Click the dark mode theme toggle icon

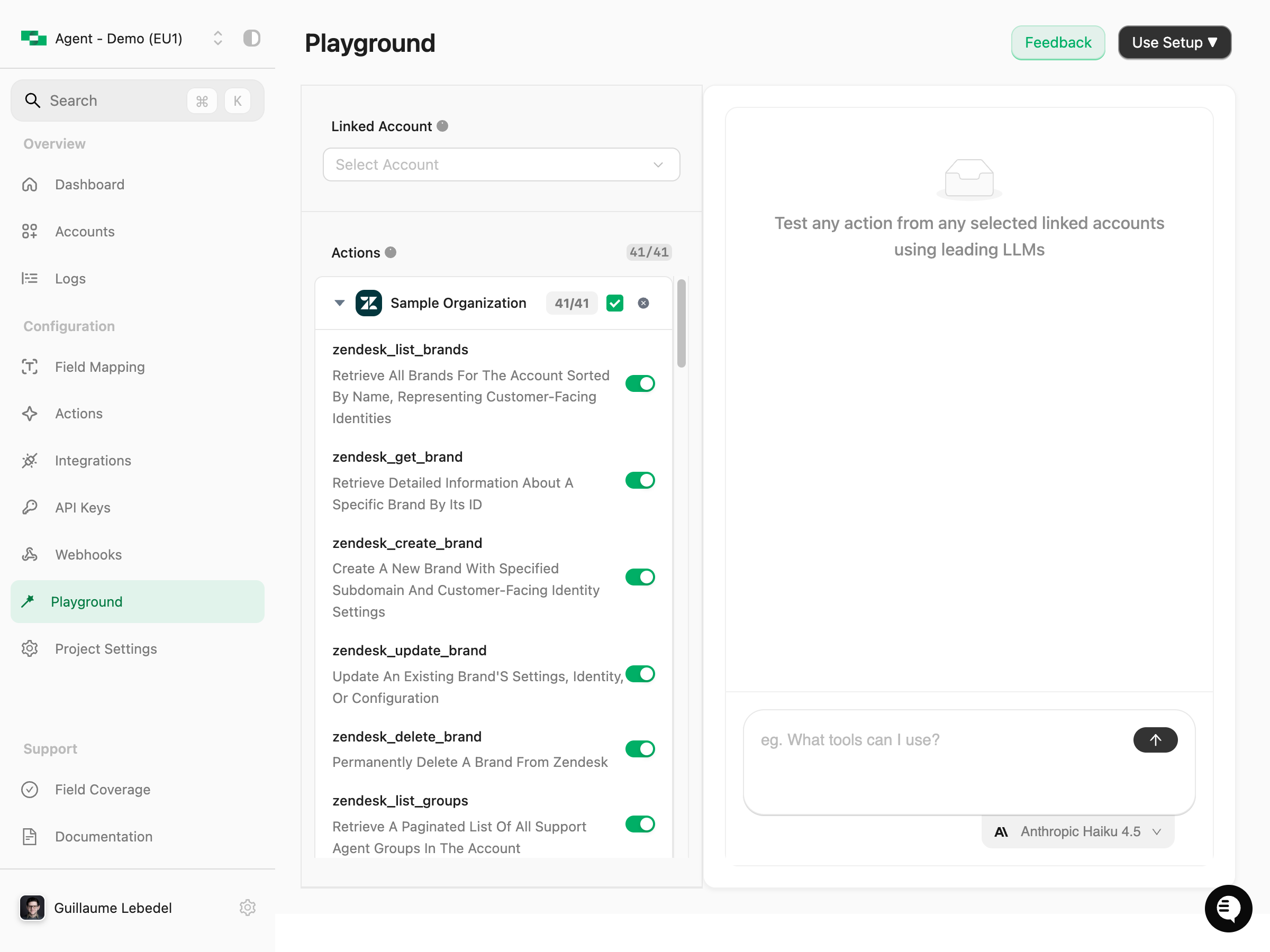pos(251,39)
